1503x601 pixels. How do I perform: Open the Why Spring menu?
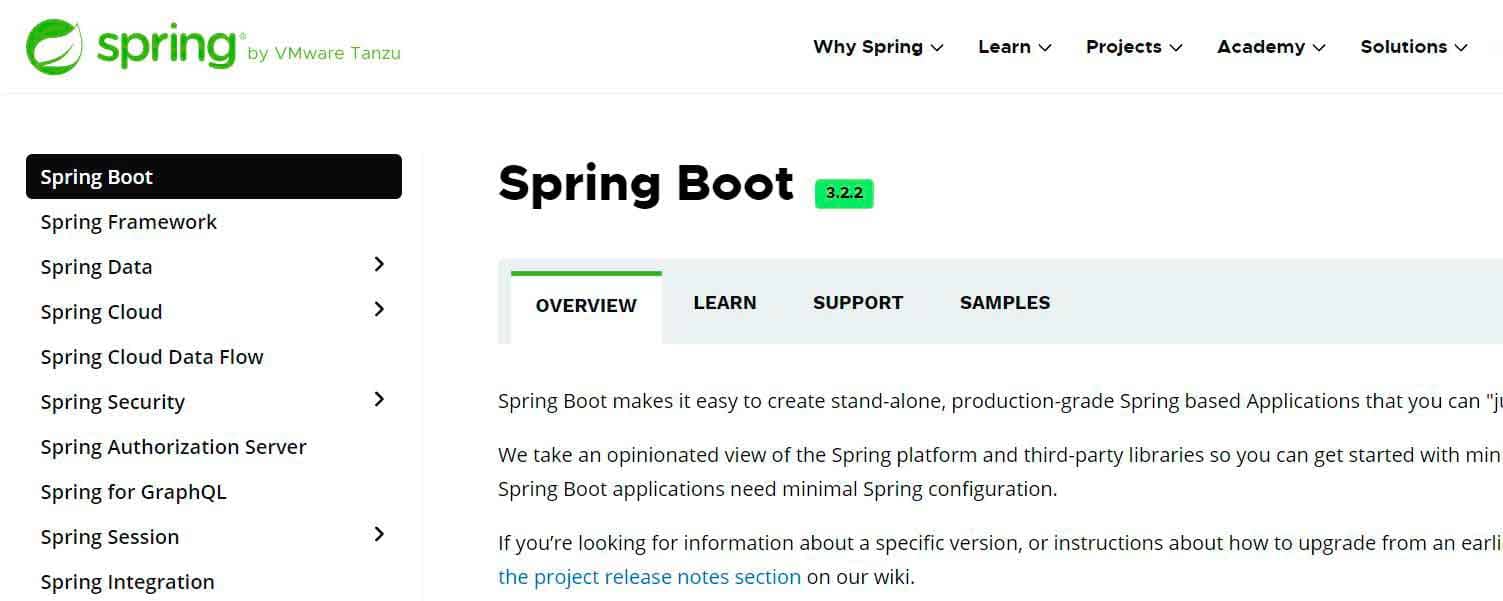878,47
